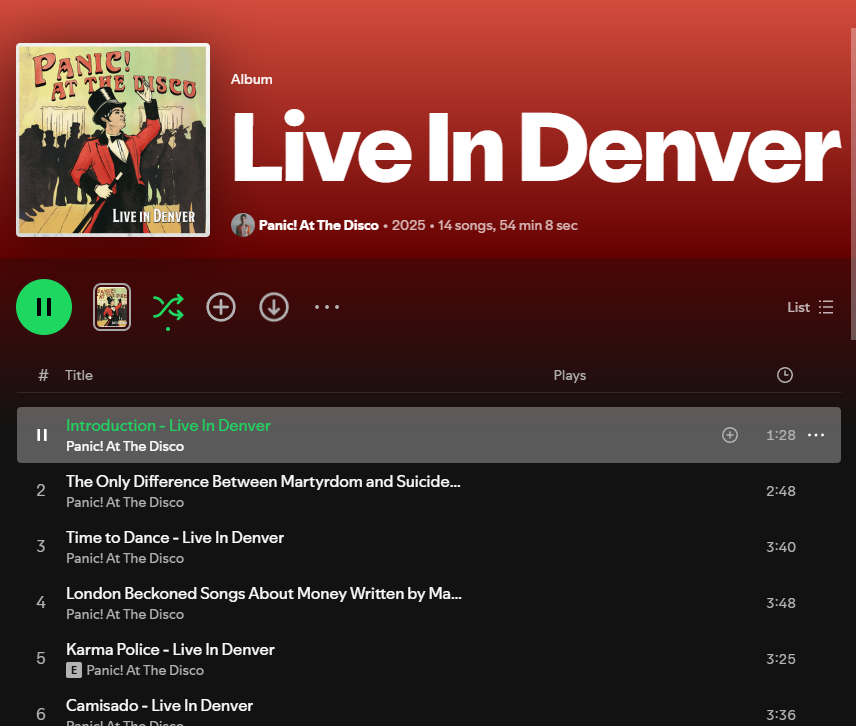
Task: Select Introduction - Live In Denver track title
Action: [169, 425]
